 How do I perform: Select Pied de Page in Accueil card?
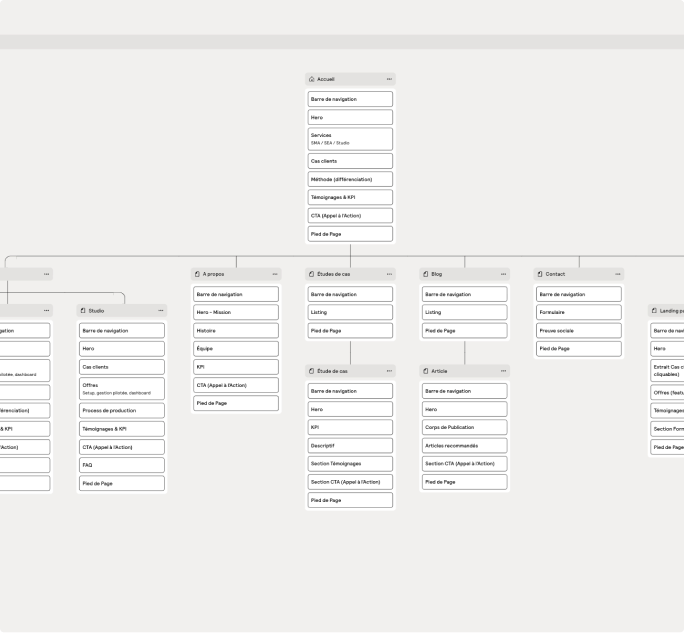coord(350,234)
